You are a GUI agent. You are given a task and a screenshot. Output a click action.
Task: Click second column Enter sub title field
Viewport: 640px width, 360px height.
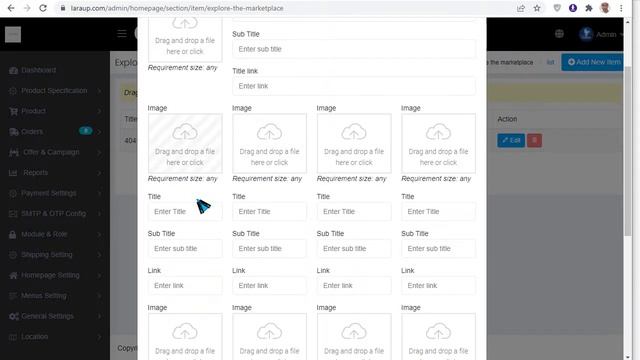tap(269, 249)
